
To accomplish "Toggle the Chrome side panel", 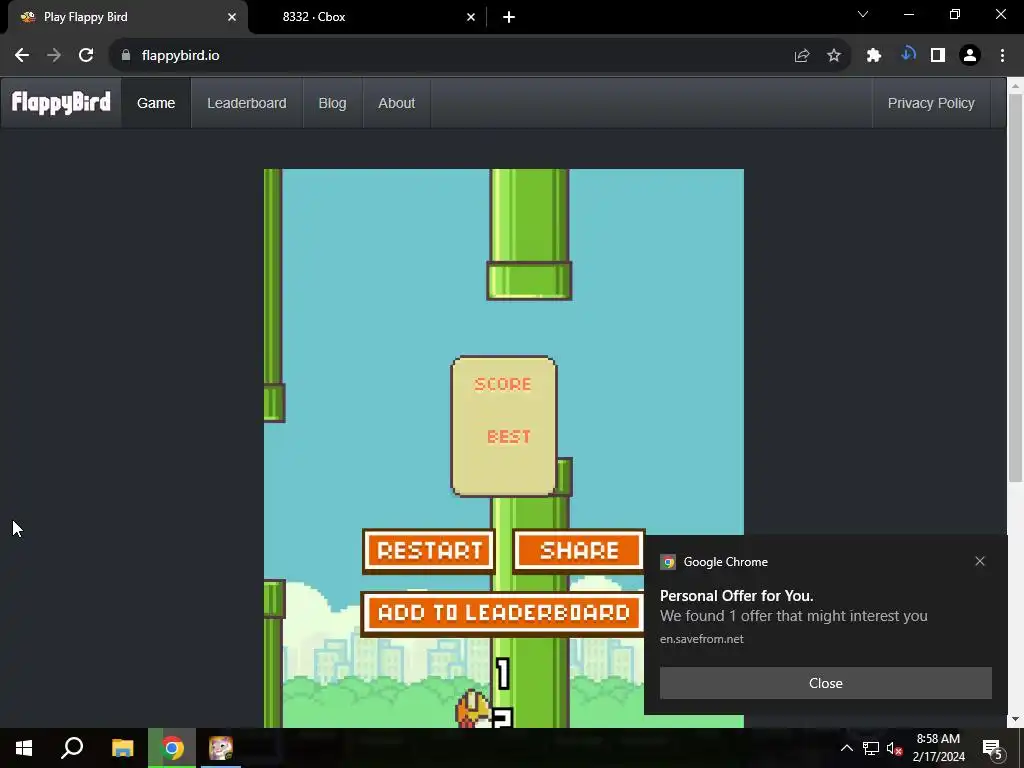I will (938, 56).
